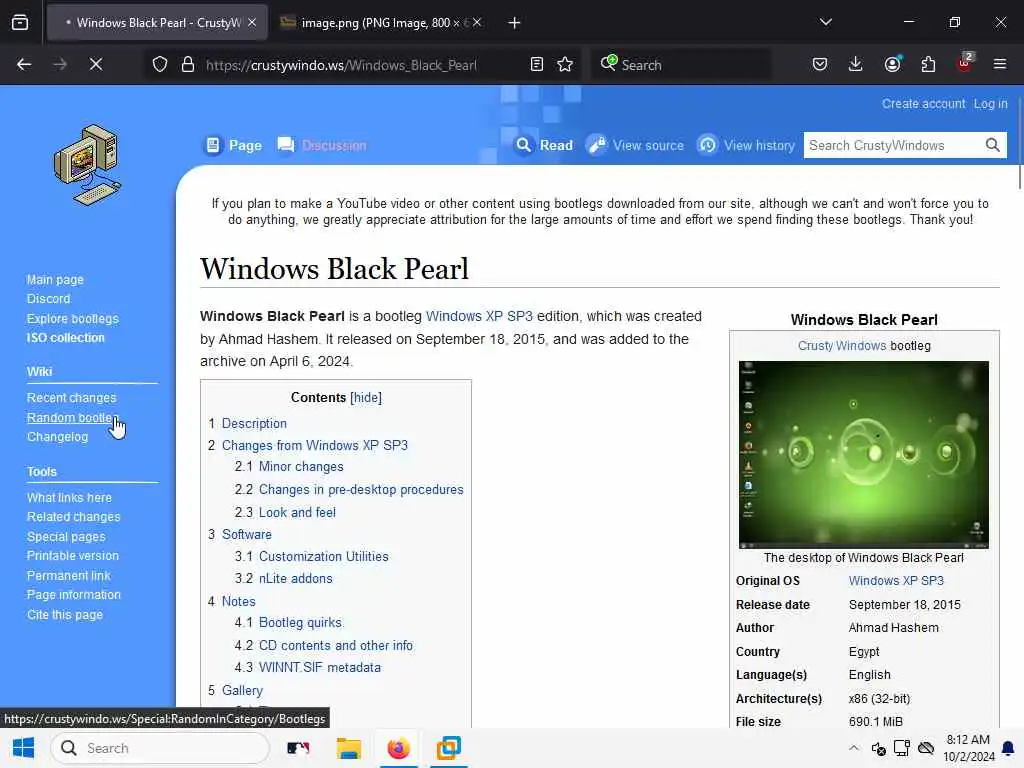Open the Downloads panel icon
The width and height of the screenshot is (1024, 768).
[x=856, y=64]
